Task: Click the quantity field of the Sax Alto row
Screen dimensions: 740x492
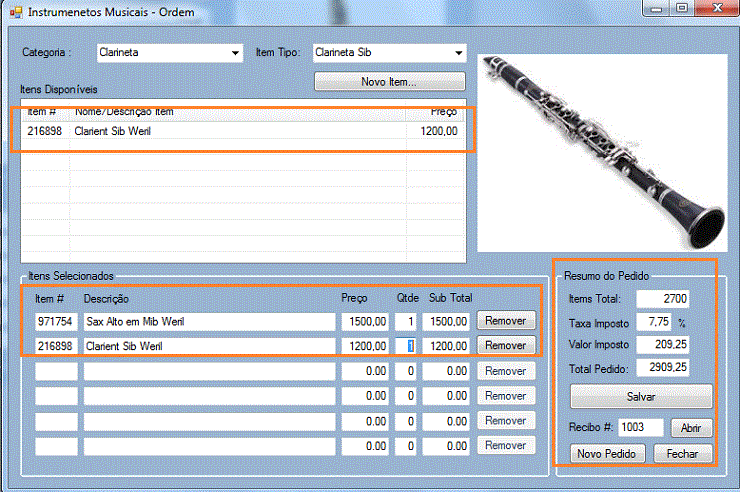Action: (405, 322)
